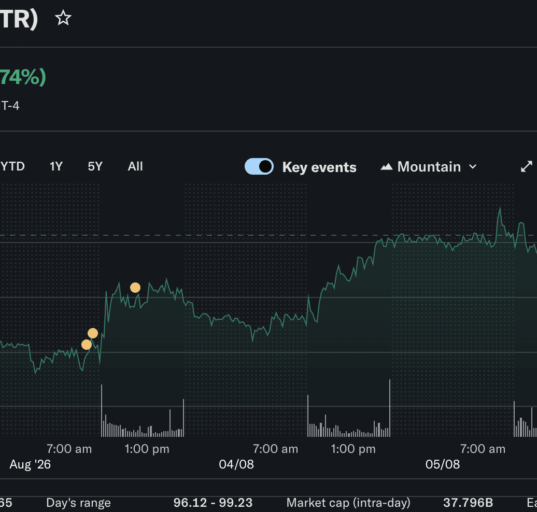Select the middle yellow key event marker
This screenshot has width=537, height=512.
pos(93,333)
